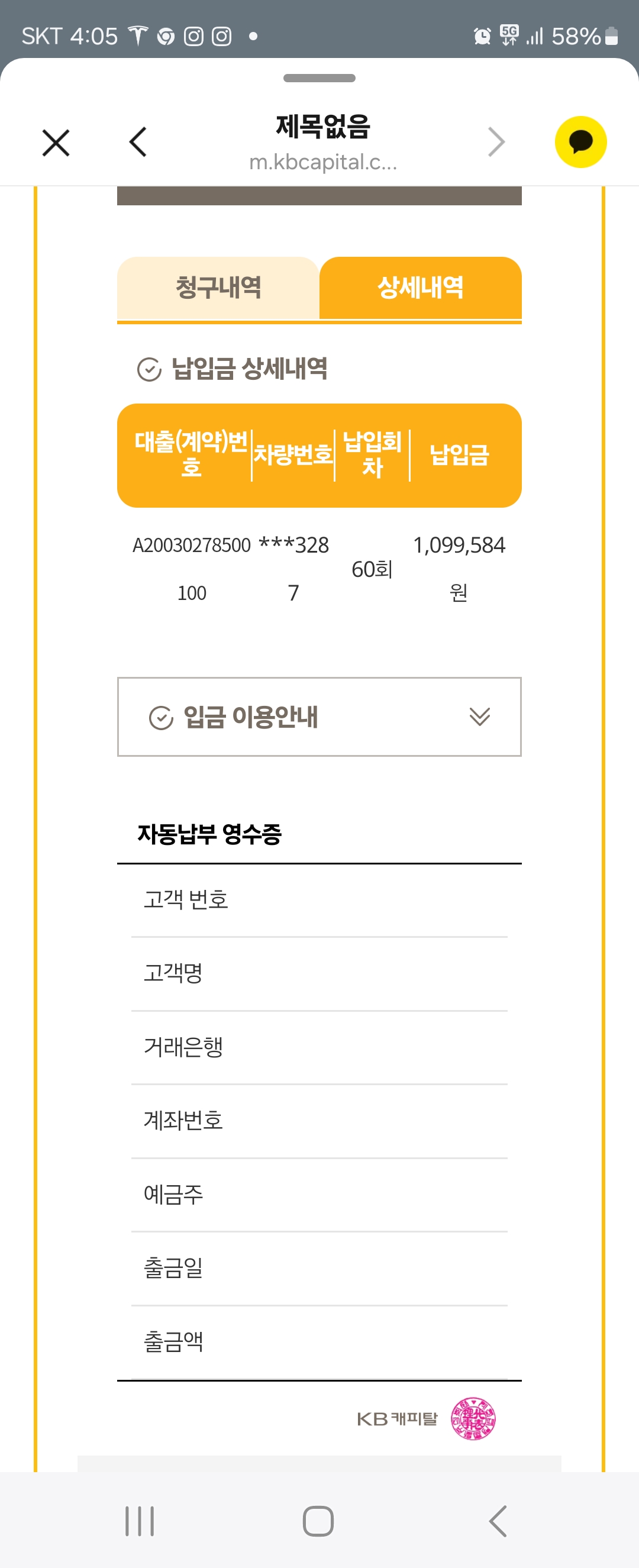Tap the m.kbcapital.c... URL text
Image resolution: width=639 pixels, height=1568 pixels.
(323, 162)
